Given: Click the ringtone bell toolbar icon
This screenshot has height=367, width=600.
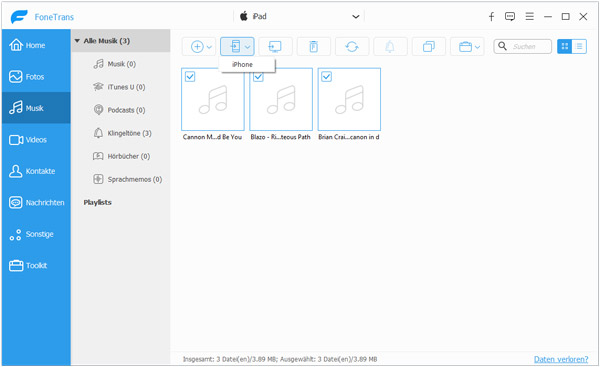Looking at the screenshot, I should pyautogui.click(x=390, y=47).
